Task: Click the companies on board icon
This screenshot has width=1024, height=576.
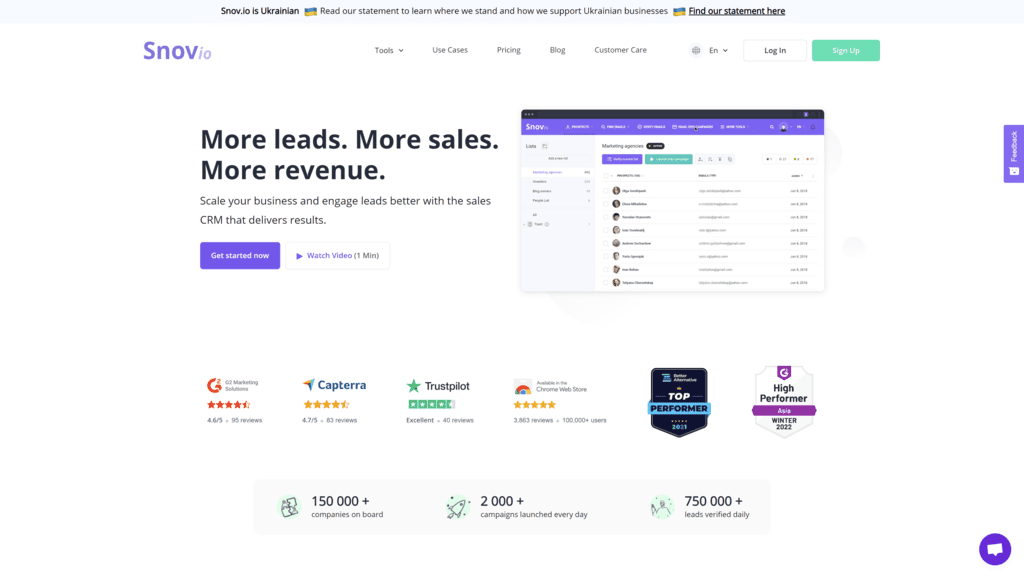Action: 289,507
